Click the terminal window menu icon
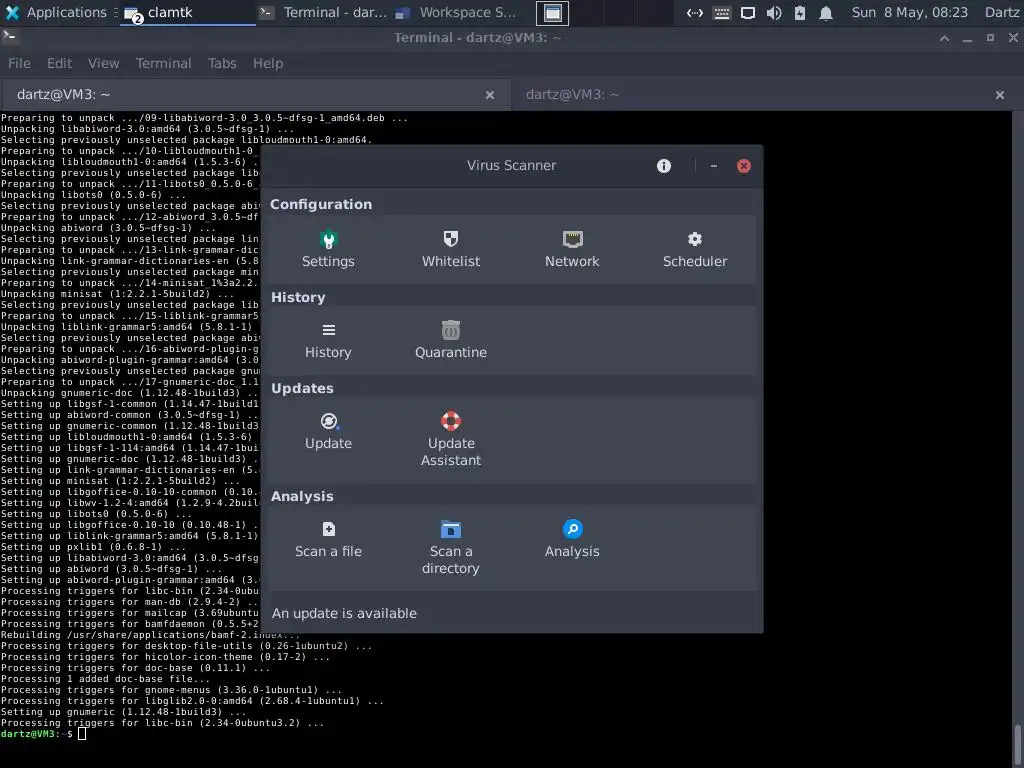This screenshot has width=1024, height=768. pyautogui.click(x=9, y=37)
